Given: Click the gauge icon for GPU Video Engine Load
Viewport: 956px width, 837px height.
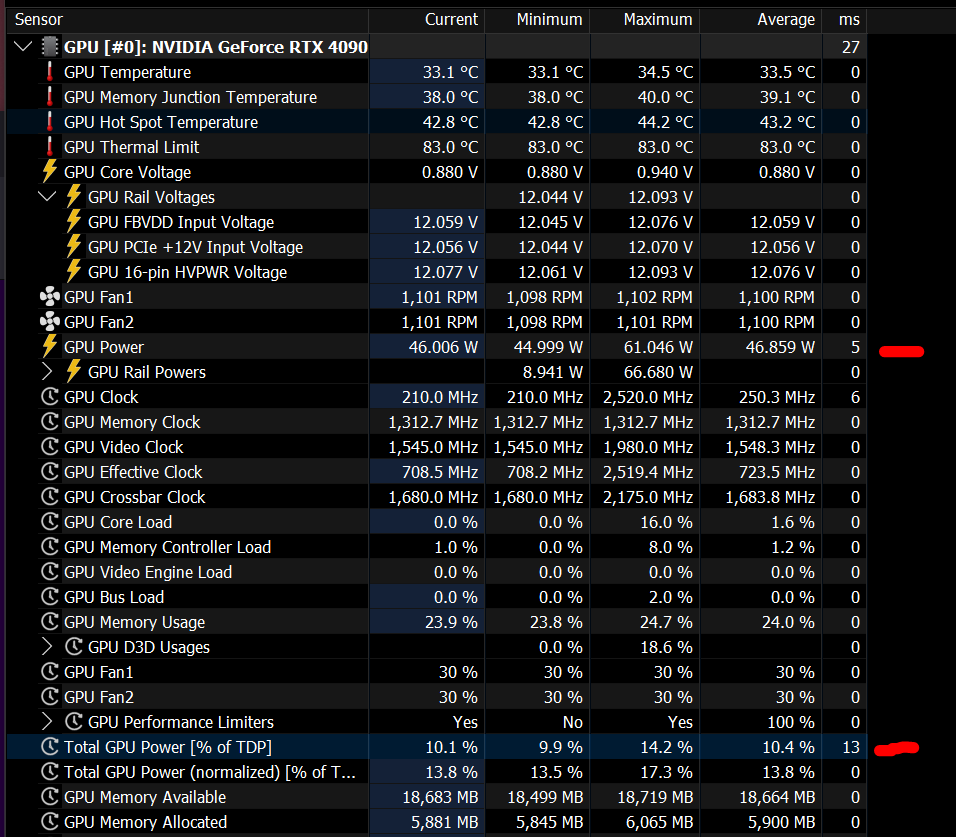Looking at the screenshot, I should (49, 571).
